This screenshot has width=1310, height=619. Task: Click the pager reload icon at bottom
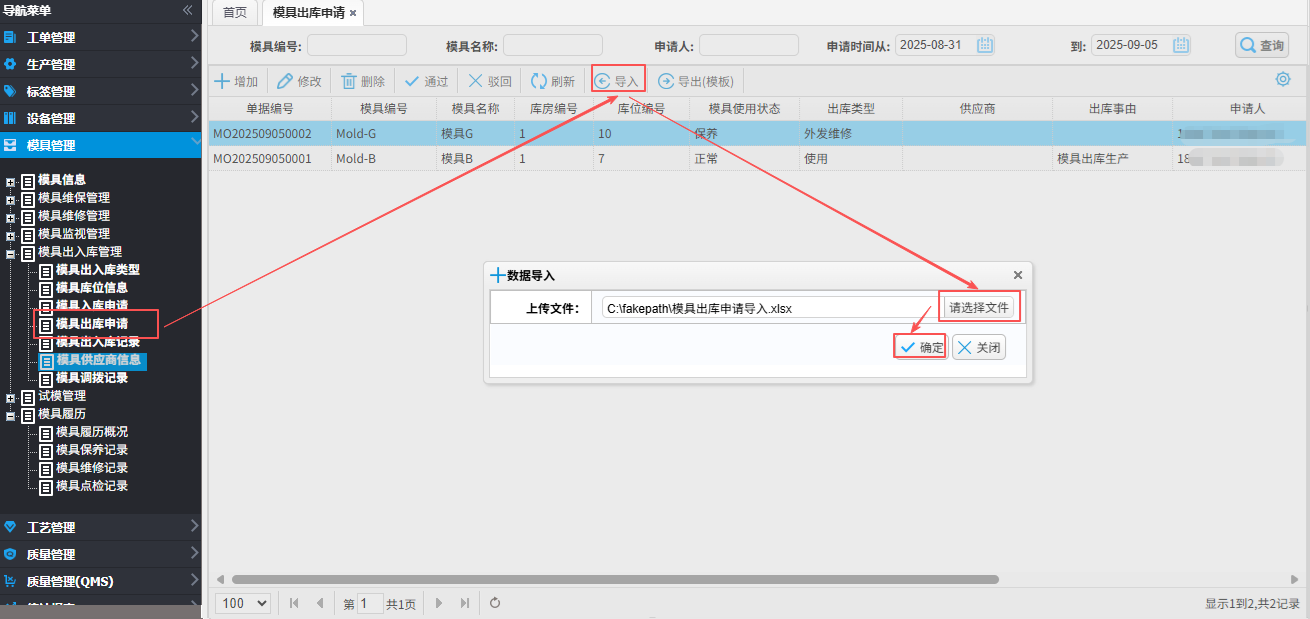coord(495,603)
